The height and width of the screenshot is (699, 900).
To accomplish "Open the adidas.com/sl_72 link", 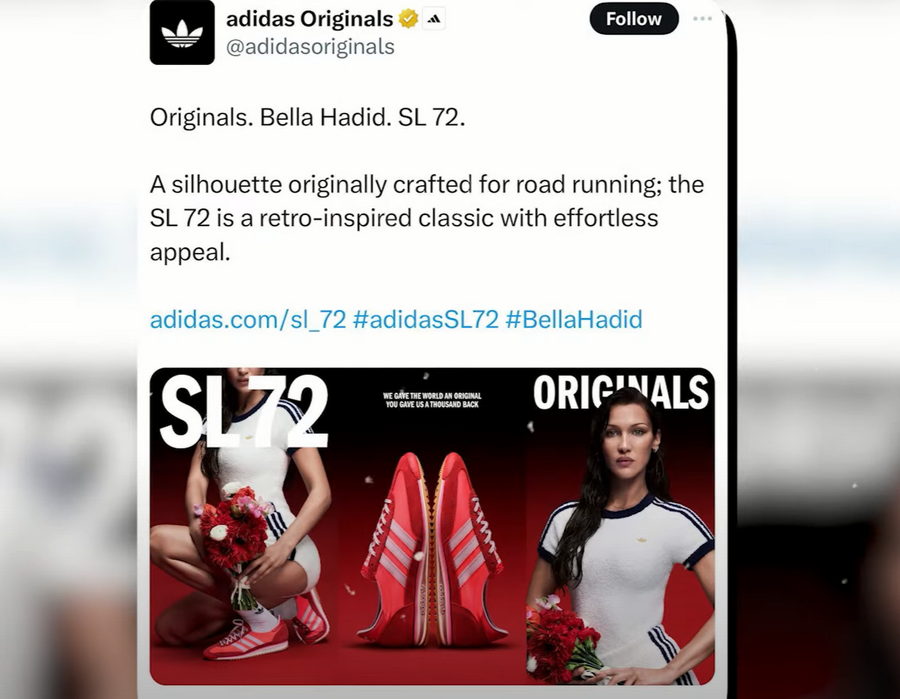I will (248, 320).
